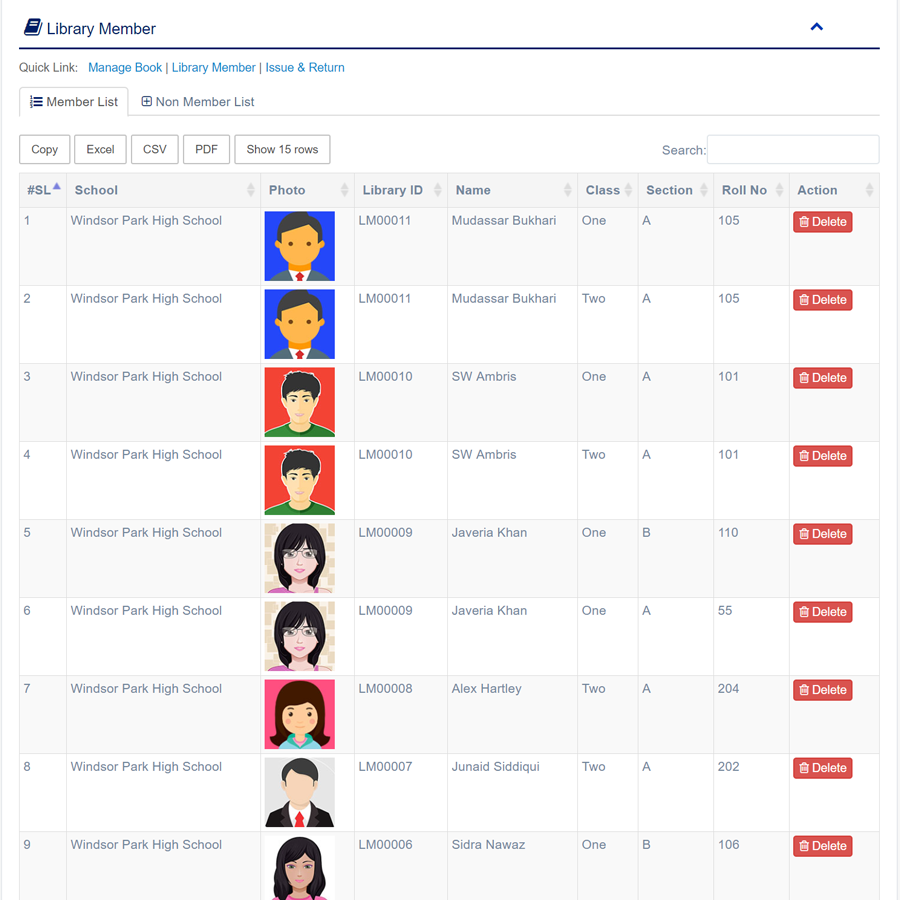Click into the Search input field
Image resolution: width=900 pixels, height=900 pixels.
click(792, 150)
